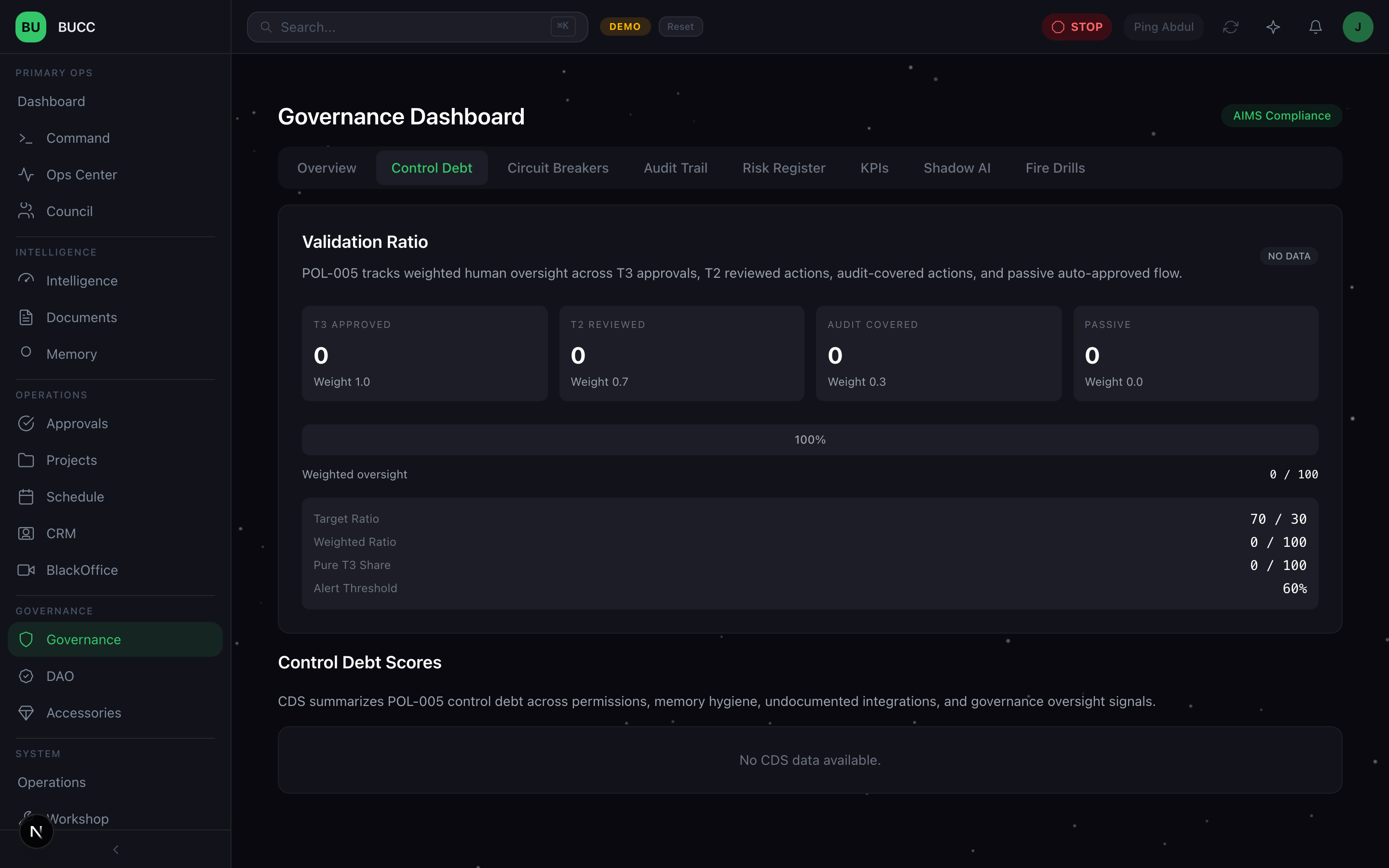
Task: Open Schedule via its calendar icon
Action: [x=26, y=497]
